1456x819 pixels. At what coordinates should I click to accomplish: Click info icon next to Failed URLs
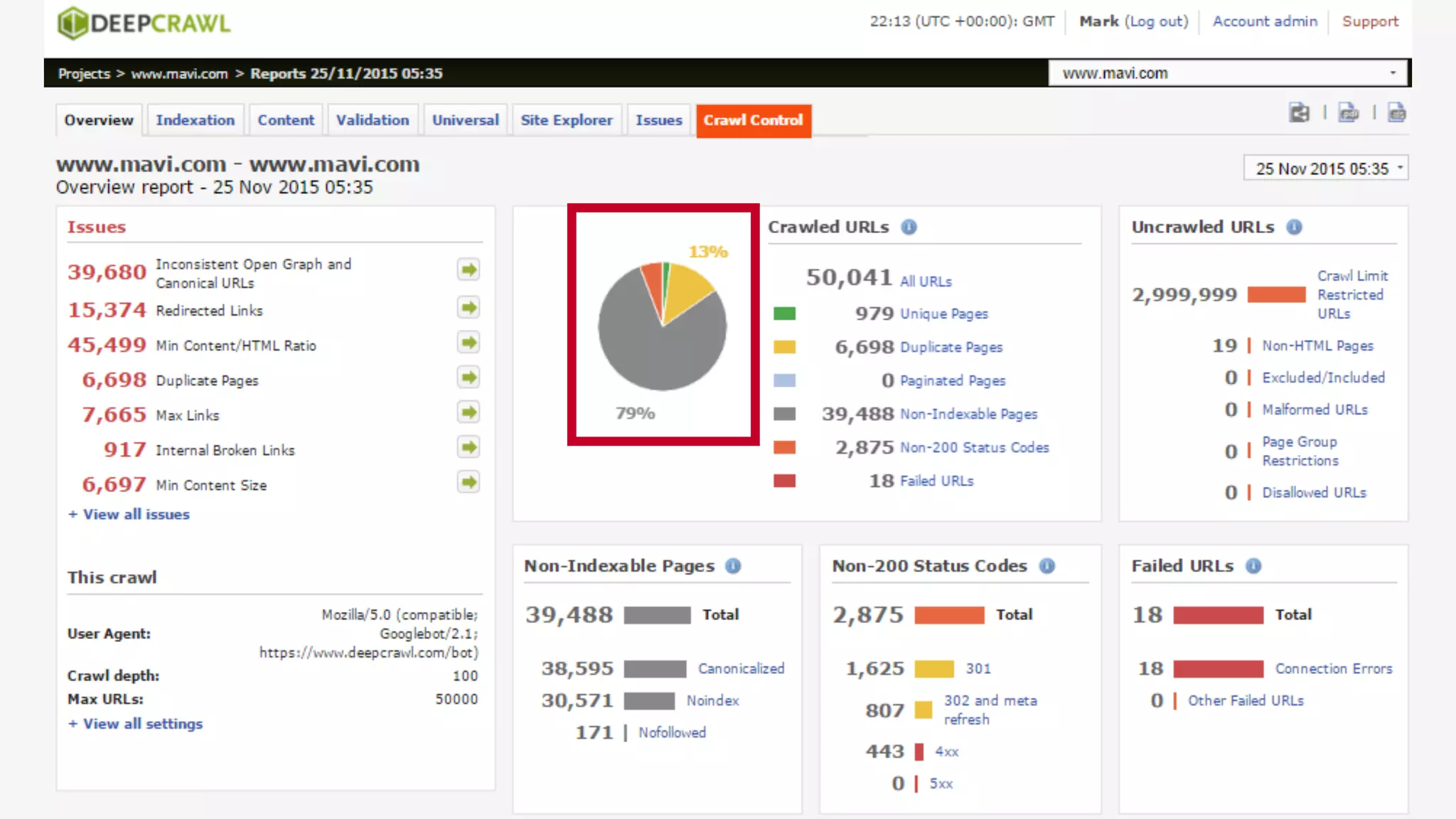[x=1253, y=566]
